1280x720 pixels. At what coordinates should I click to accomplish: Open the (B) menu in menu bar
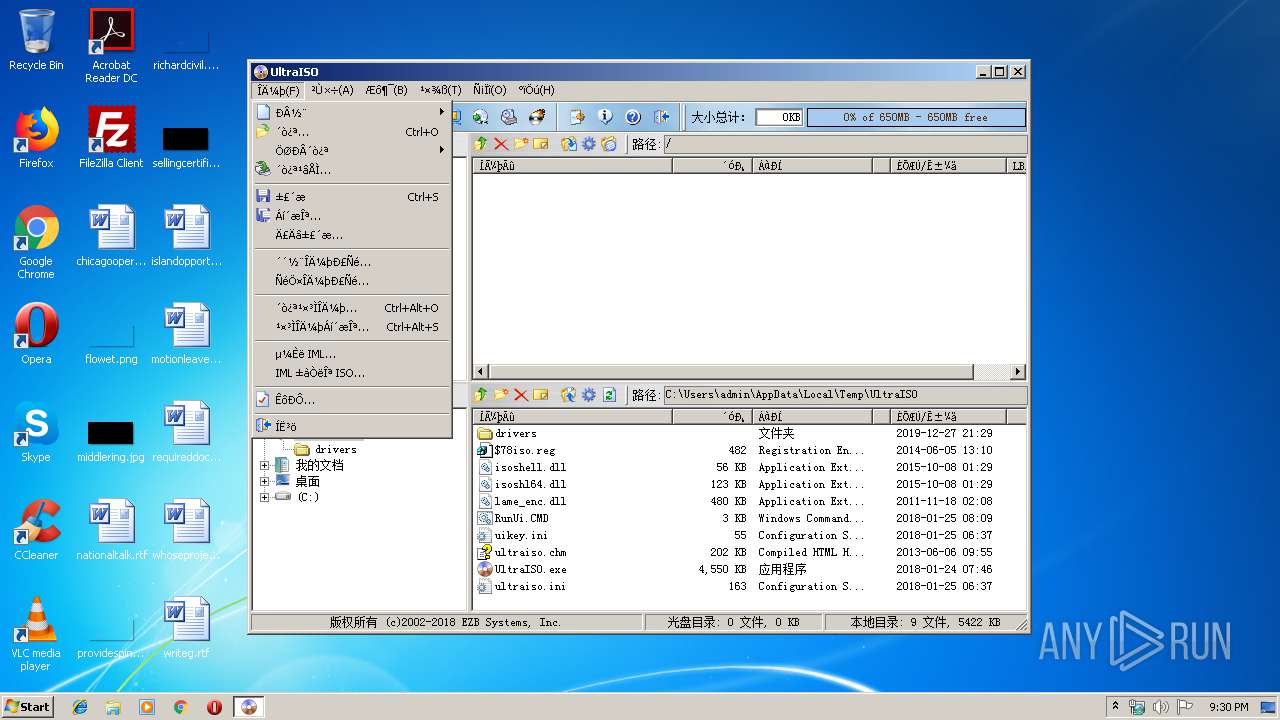(x=386, y=90)
